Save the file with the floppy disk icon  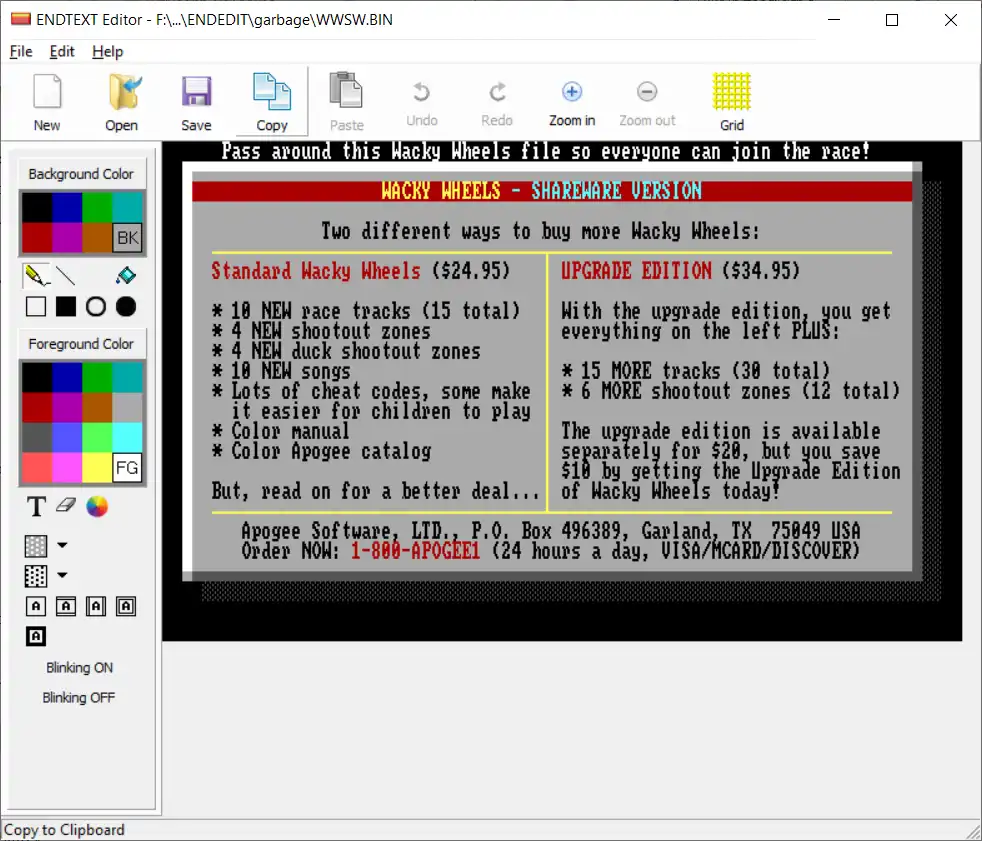197,102
